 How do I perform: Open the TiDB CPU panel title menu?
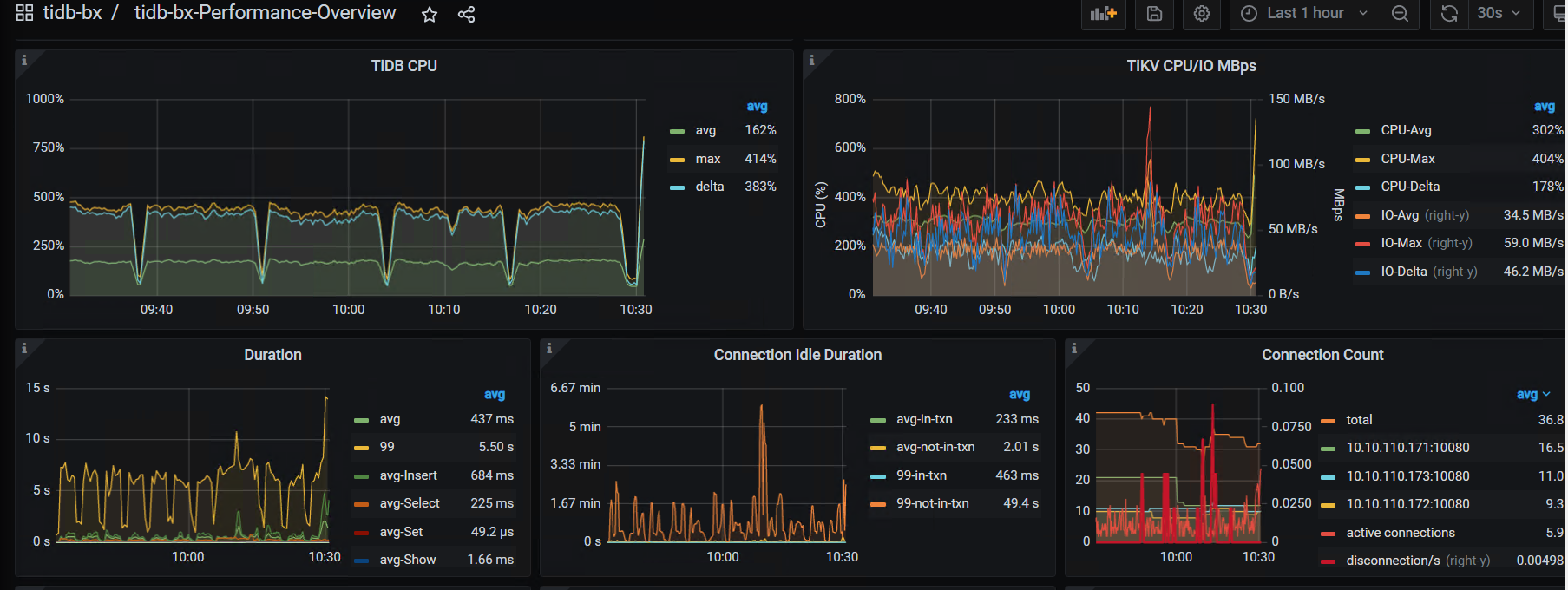point(403,66)
